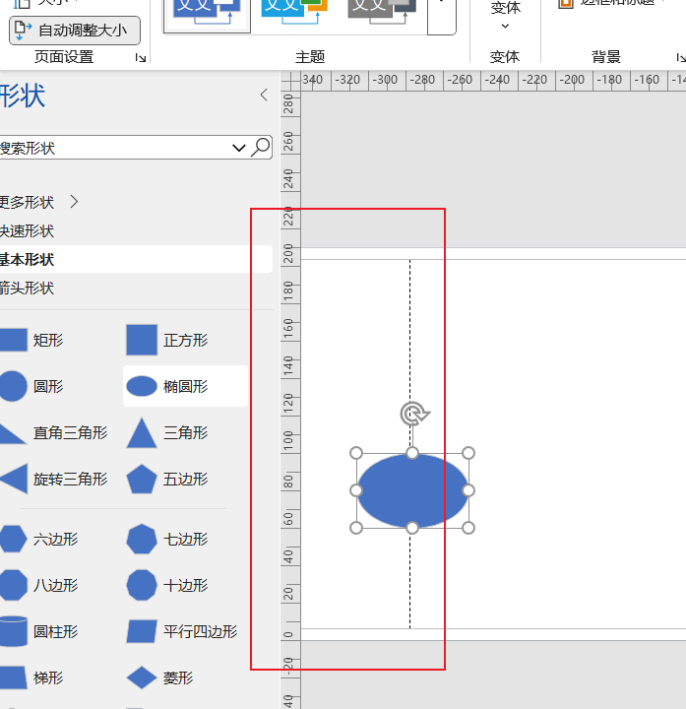This screenshot has width=686, height=709.
Task: Select the Hexagon (六边形) shape
Action: point(39,539)
